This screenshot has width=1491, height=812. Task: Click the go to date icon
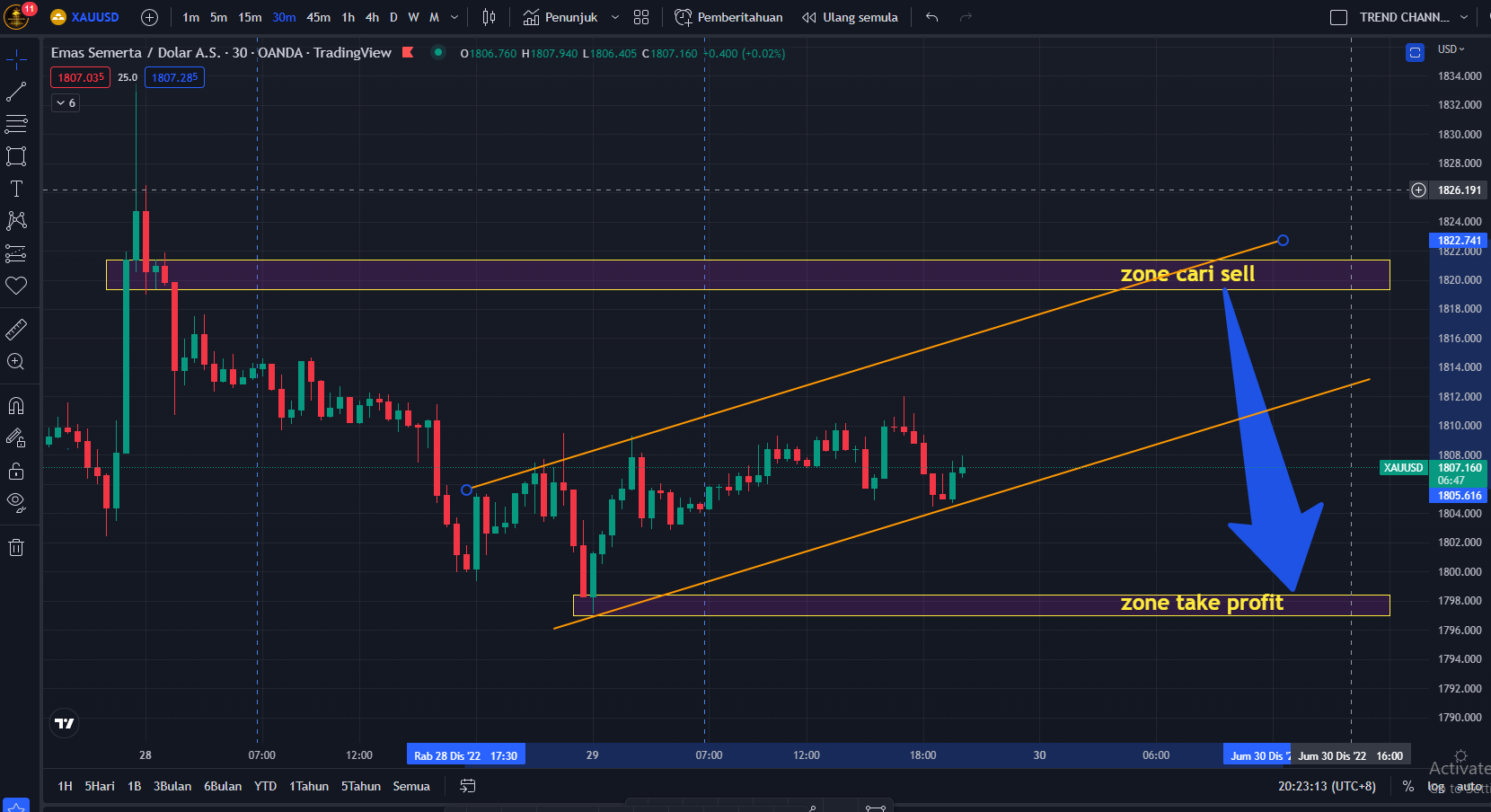(467, 786)
